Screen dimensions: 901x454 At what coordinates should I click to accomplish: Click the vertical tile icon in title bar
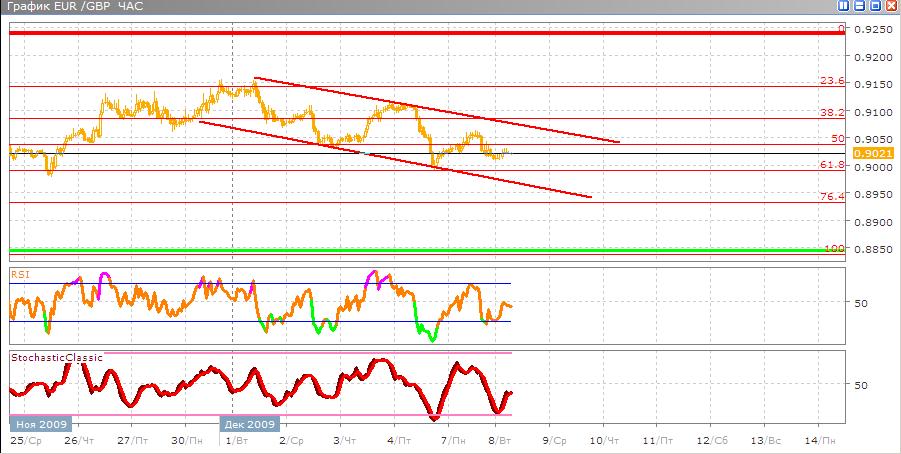(x=843, y=7)
